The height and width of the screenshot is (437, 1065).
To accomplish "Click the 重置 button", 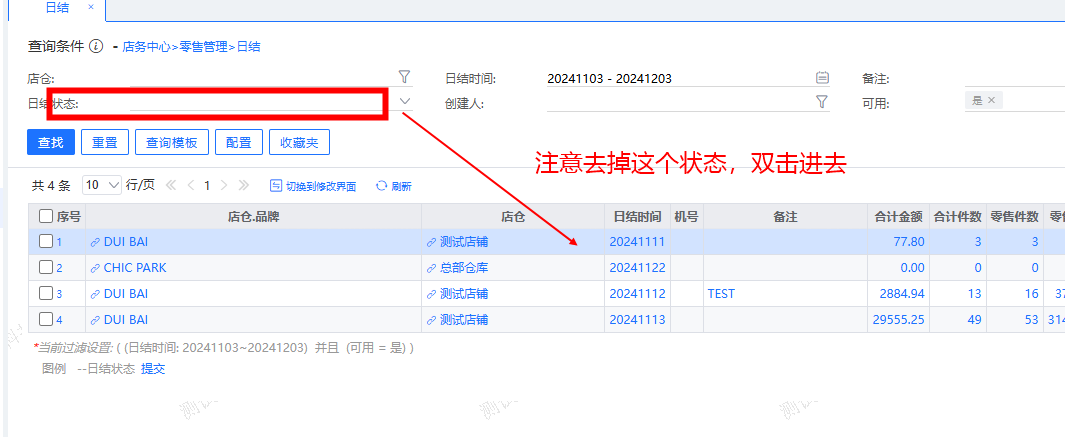I will click(x=104, y=143).
